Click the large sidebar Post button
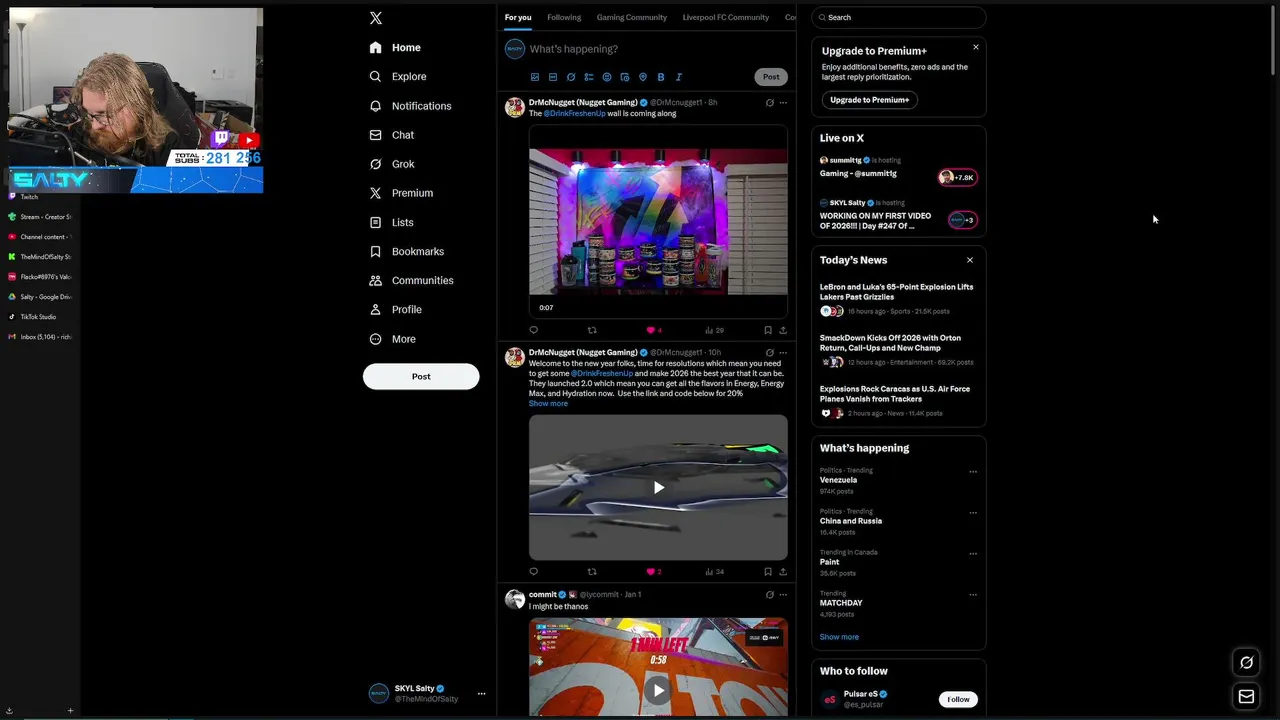Viewport: 1280px width, 720px height. pyautogui.click(x=421, y=376)
